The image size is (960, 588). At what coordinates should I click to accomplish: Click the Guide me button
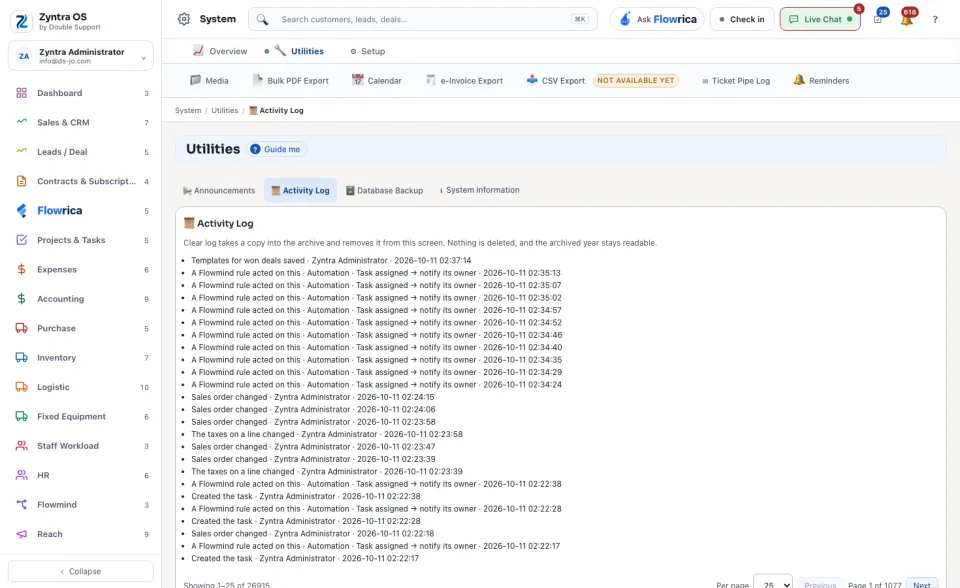(x=276, y=149)
